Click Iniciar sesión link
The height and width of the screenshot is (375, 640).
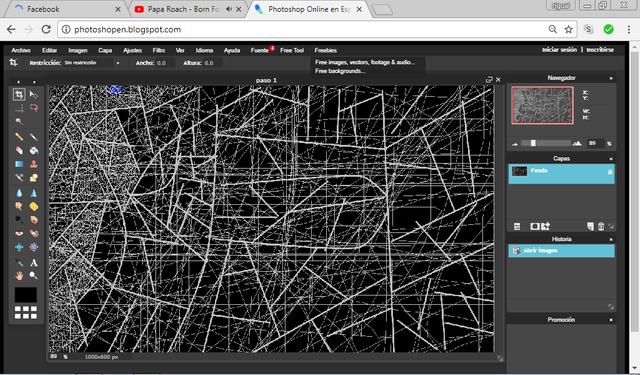(559, 50)
